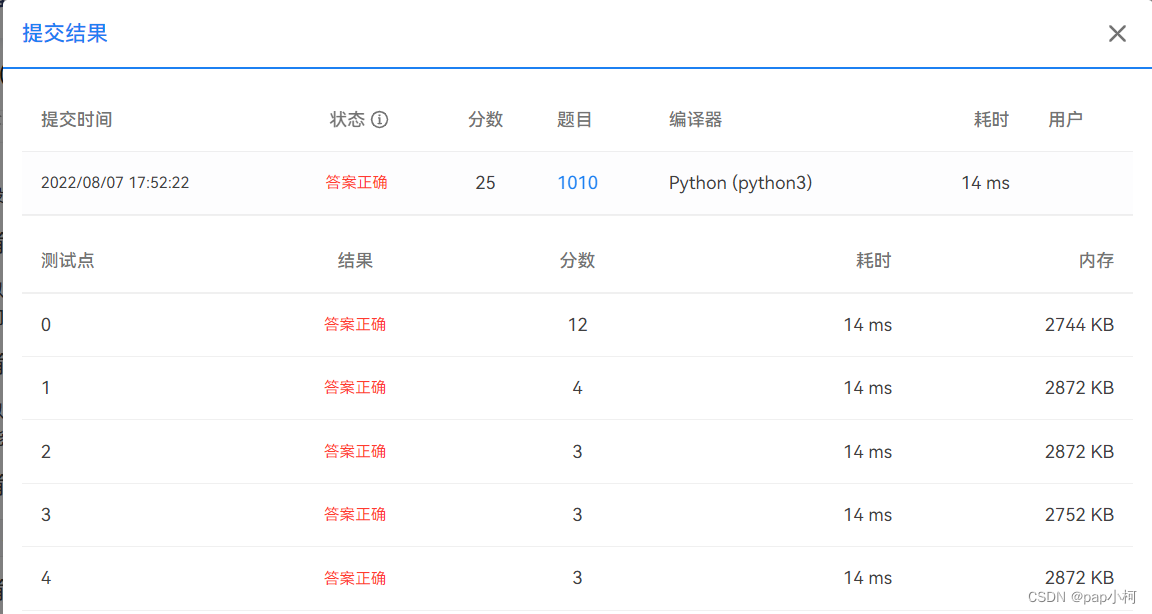The height and width of the screenshot is (614, 1152).
Task: Click the 耗时 header in the top table
Action: [x=990, y=118]
